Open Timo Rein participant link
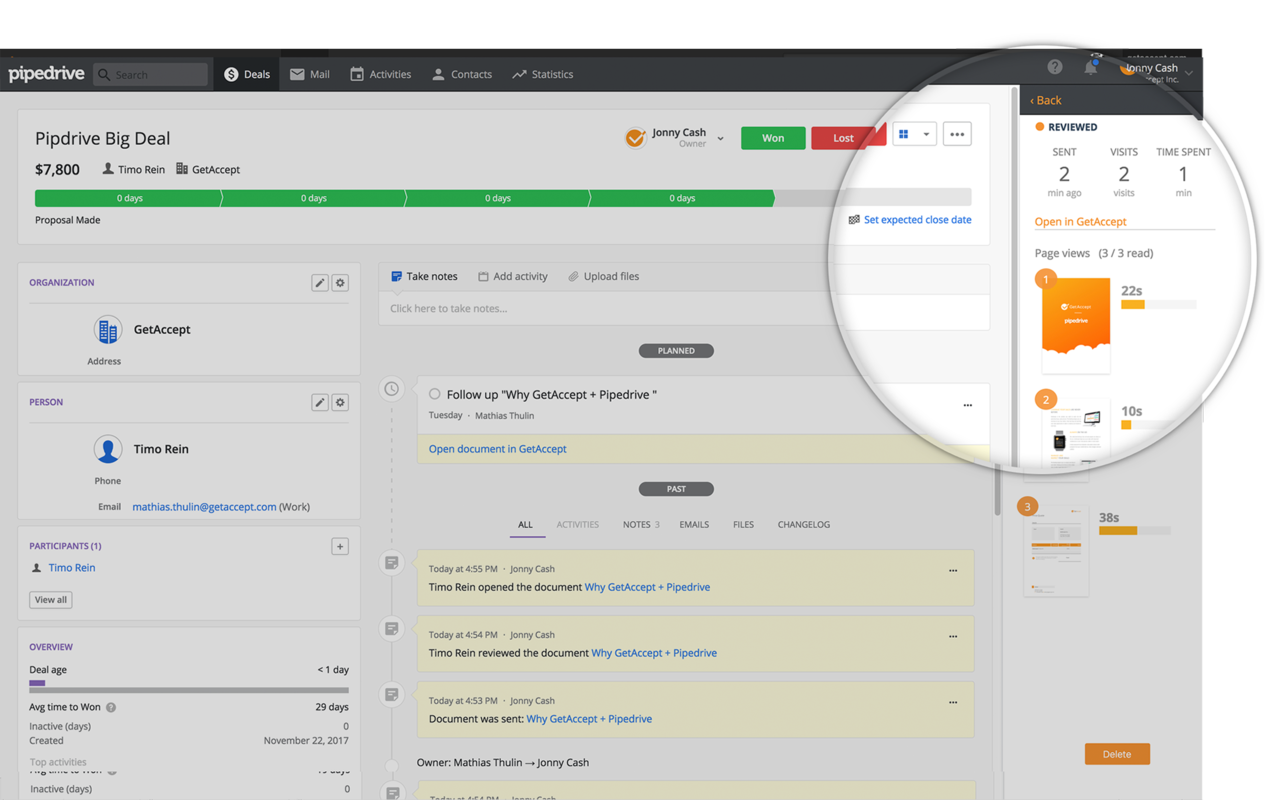Screen dimensions: 1280x800 point(72,568)
